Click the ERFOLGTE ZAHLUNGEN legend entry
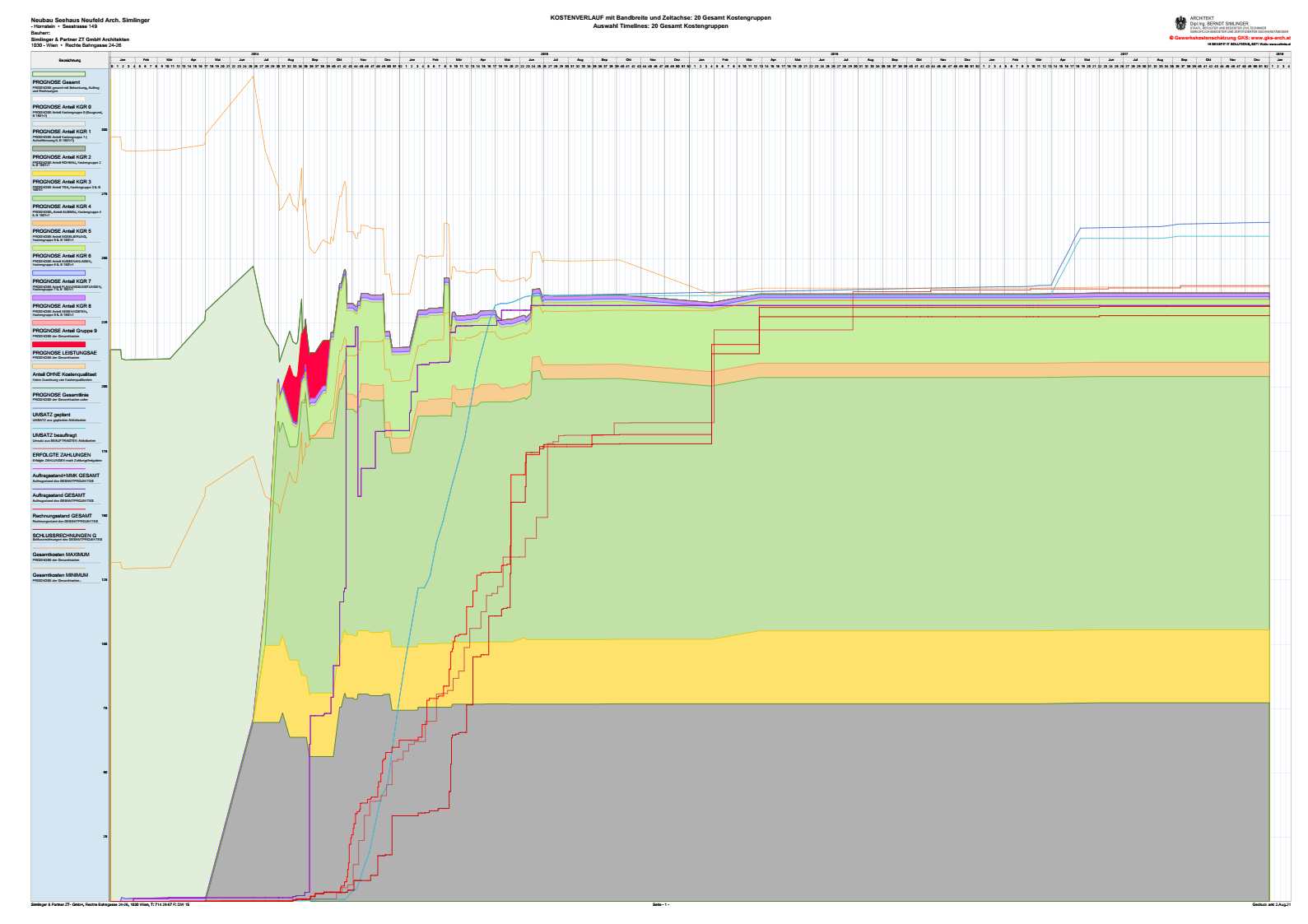Screen dimensions: 1308x924 coord(61,455)
